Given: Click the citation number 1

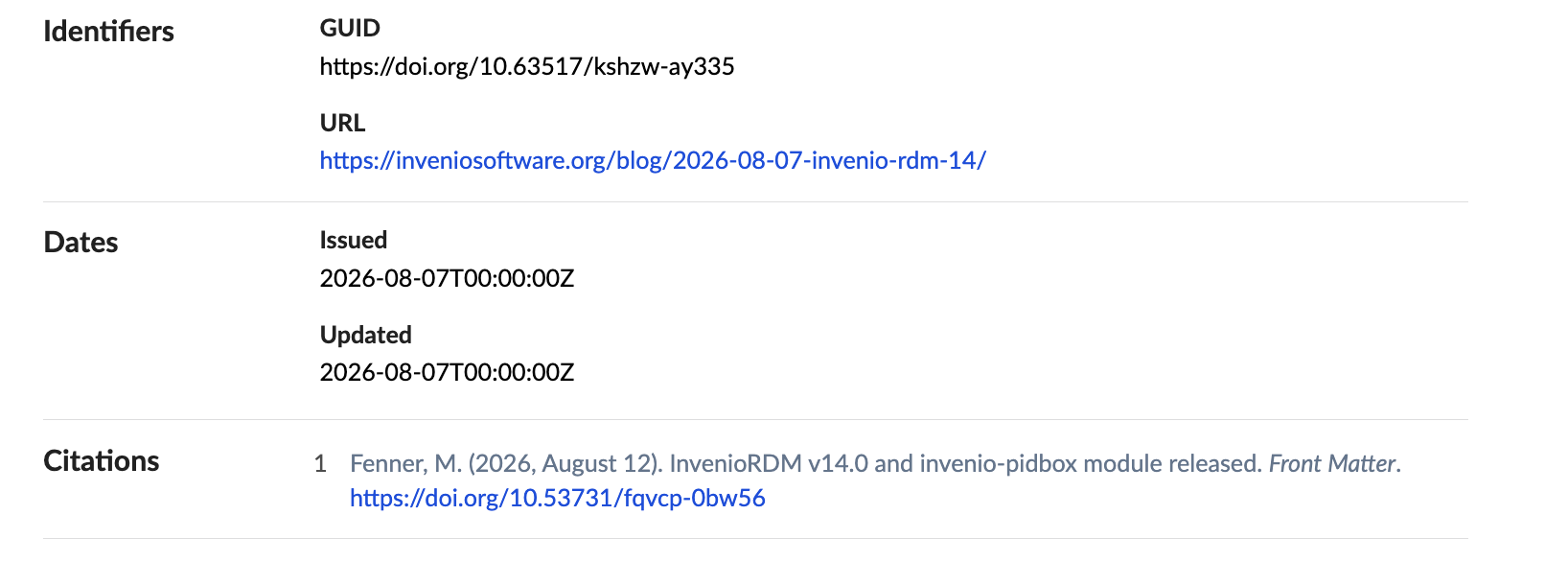Looking at the screenshot, I should (320, 464).
